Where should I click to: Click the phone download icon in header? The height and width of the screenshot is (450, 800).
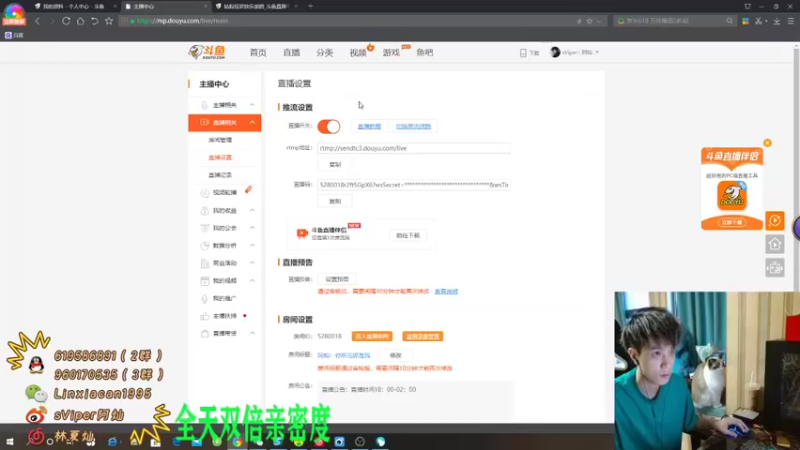click(523, 53)
